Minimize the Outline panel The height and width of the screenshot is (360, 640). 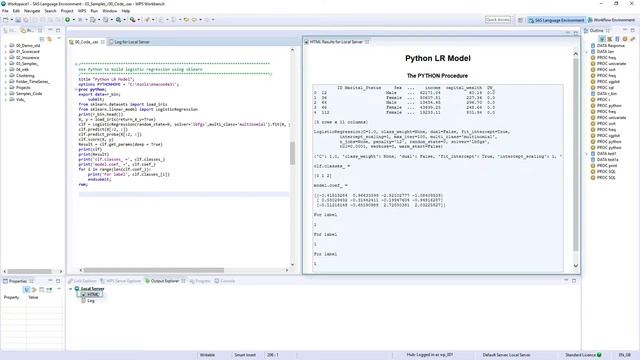coord(624,29)
